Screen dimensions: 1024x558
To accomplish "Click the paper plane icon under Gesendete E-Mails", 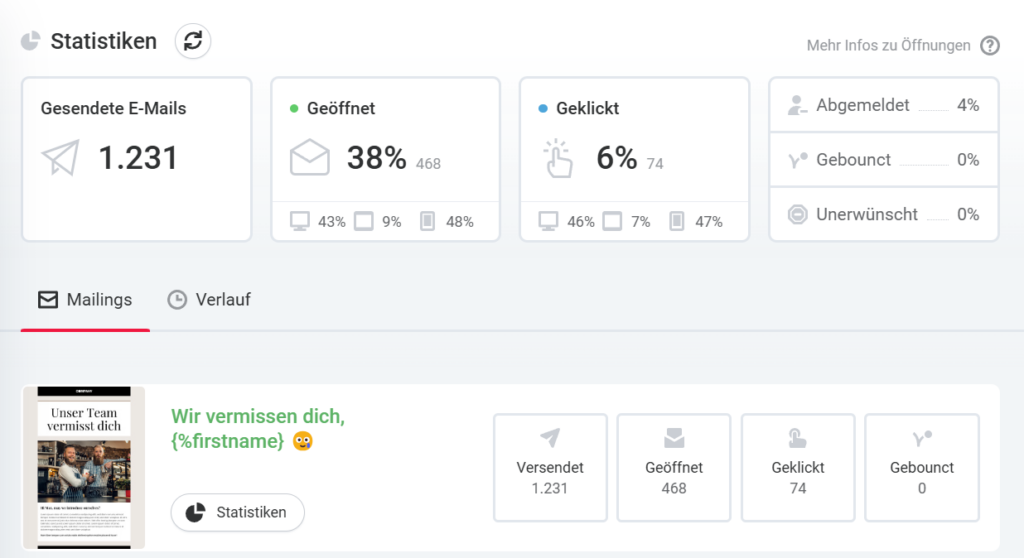I will click(60, 158).
